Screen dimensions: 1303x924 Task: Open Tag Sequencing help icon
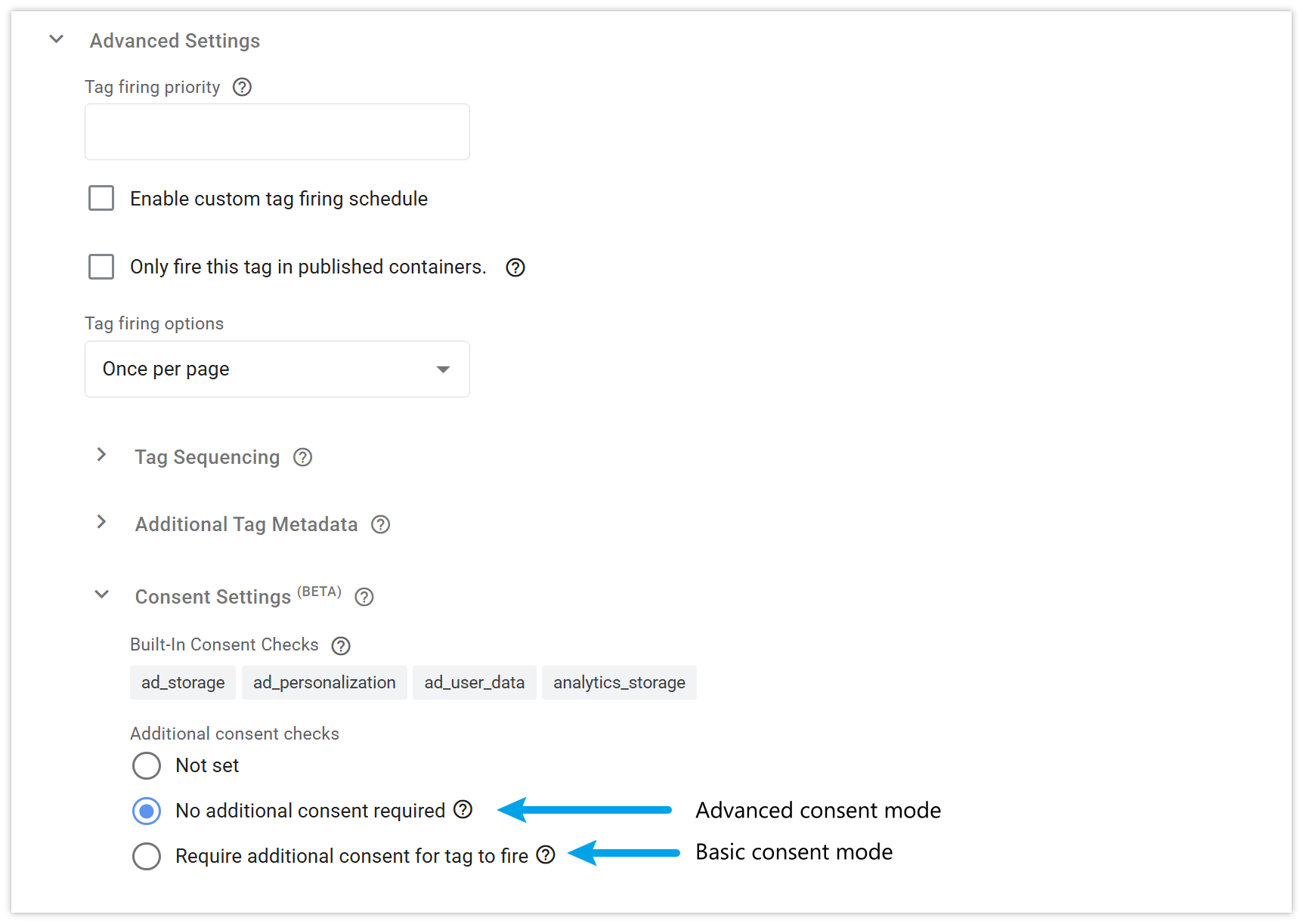pos(303,457)
